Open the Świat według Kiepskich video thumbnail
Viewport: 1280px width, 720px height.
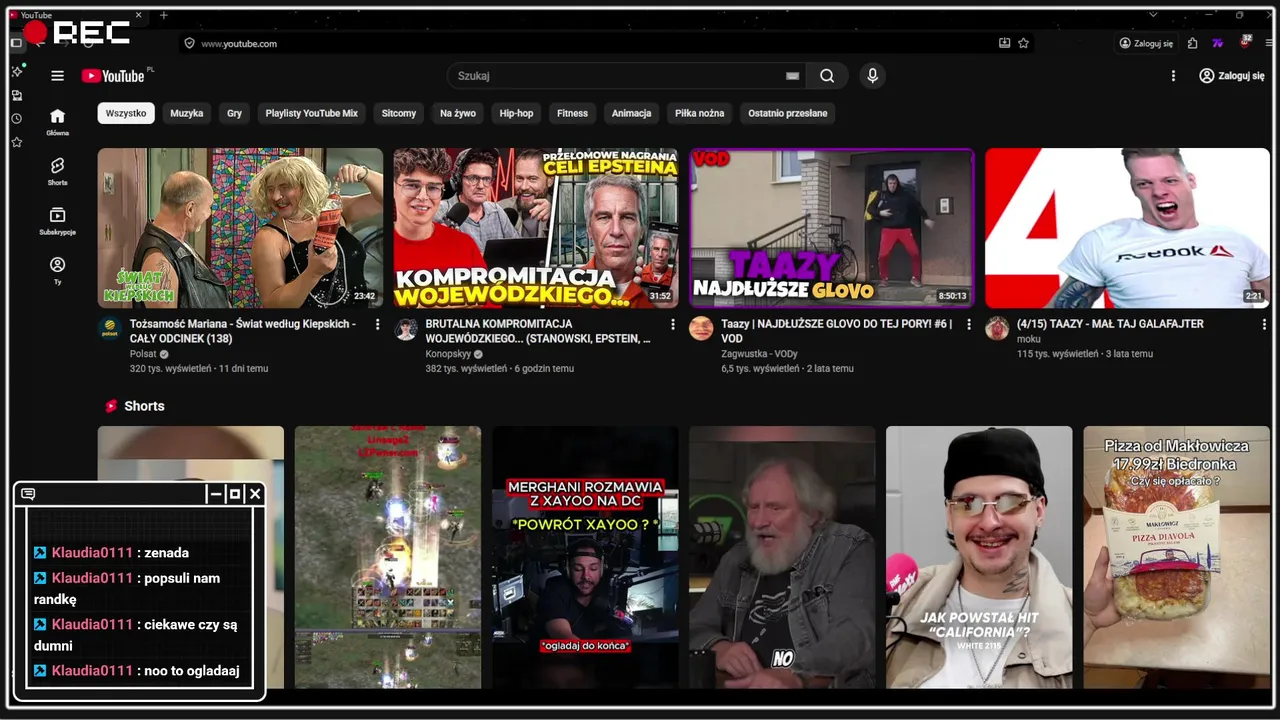tap(240, 228)
